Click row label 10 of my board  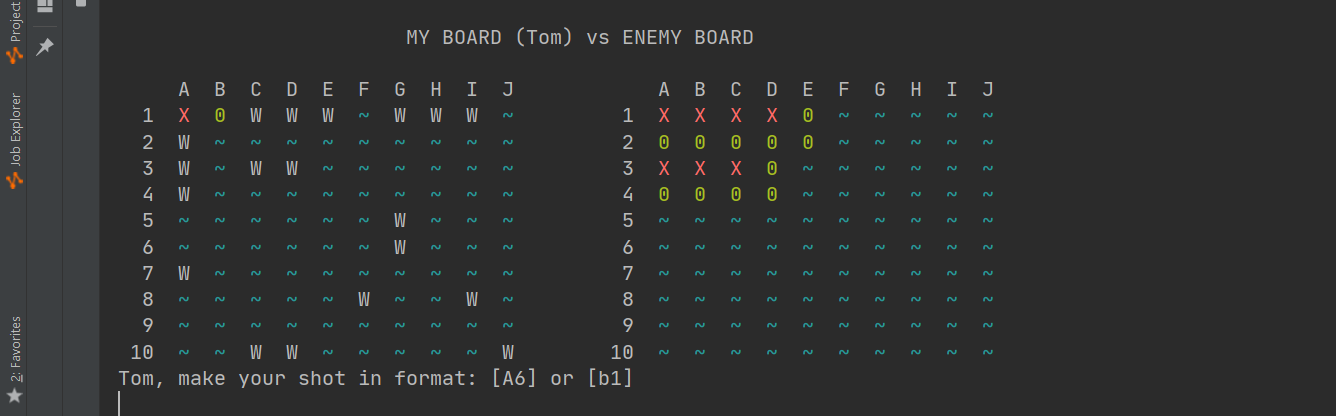tap(142, 352)
